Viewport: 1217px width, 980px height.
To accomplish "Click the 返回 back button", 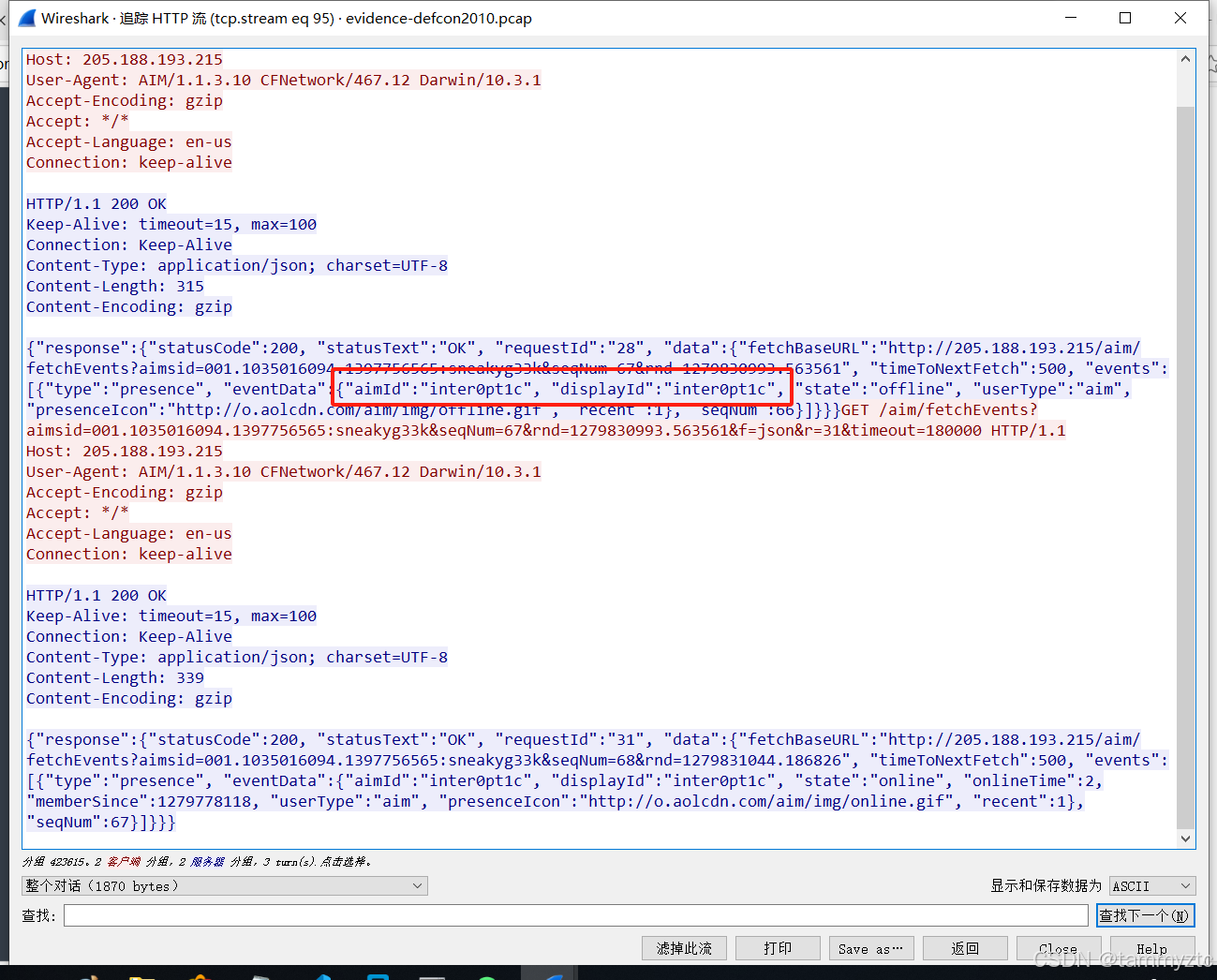I will pos(965,948).
